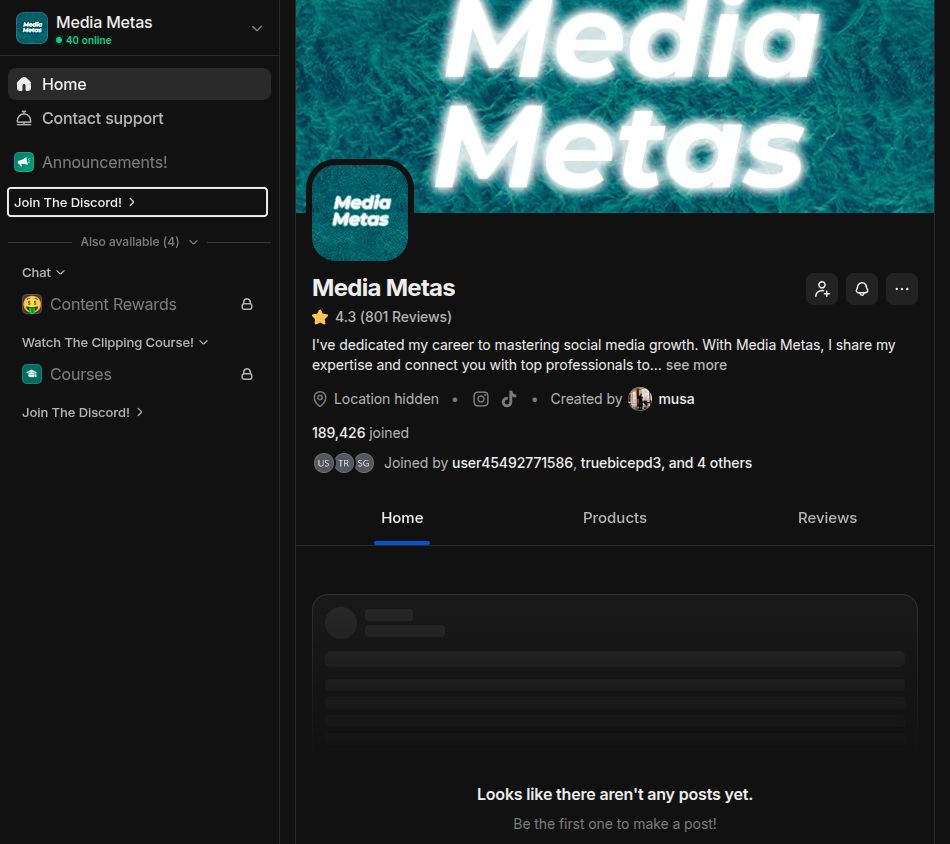
Task: Click the money-face emoji beside Content Rewards
Action: click(32, 304)
